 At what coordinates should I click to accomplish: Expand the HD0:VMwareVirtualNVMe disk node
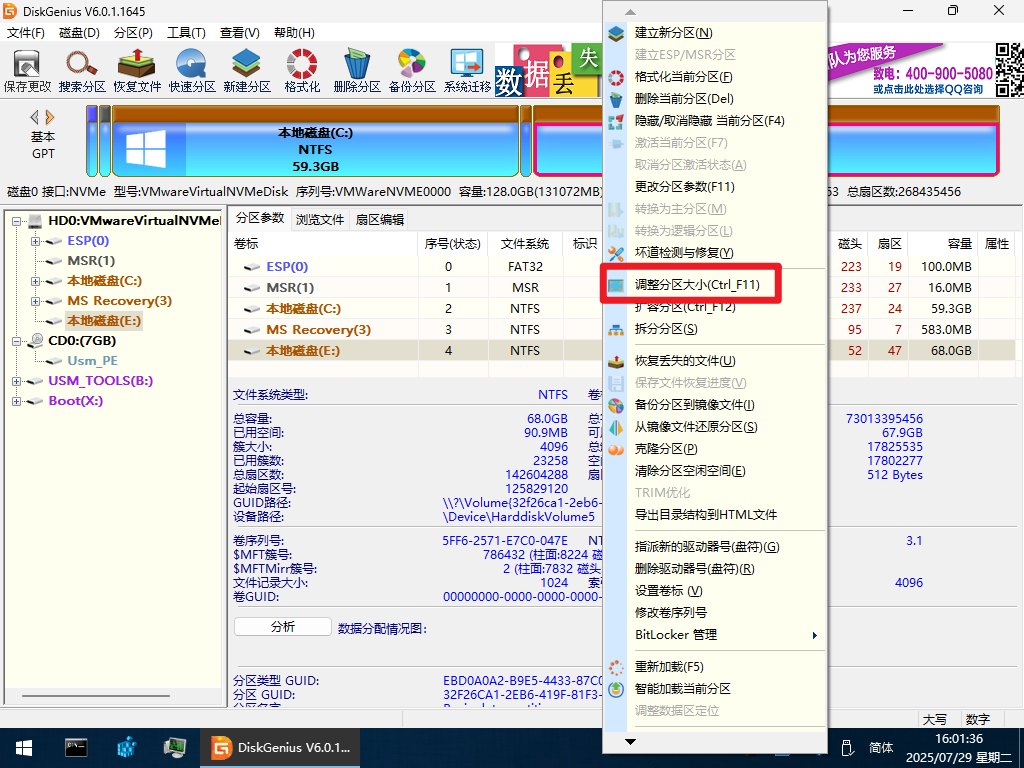pos(16,221)
